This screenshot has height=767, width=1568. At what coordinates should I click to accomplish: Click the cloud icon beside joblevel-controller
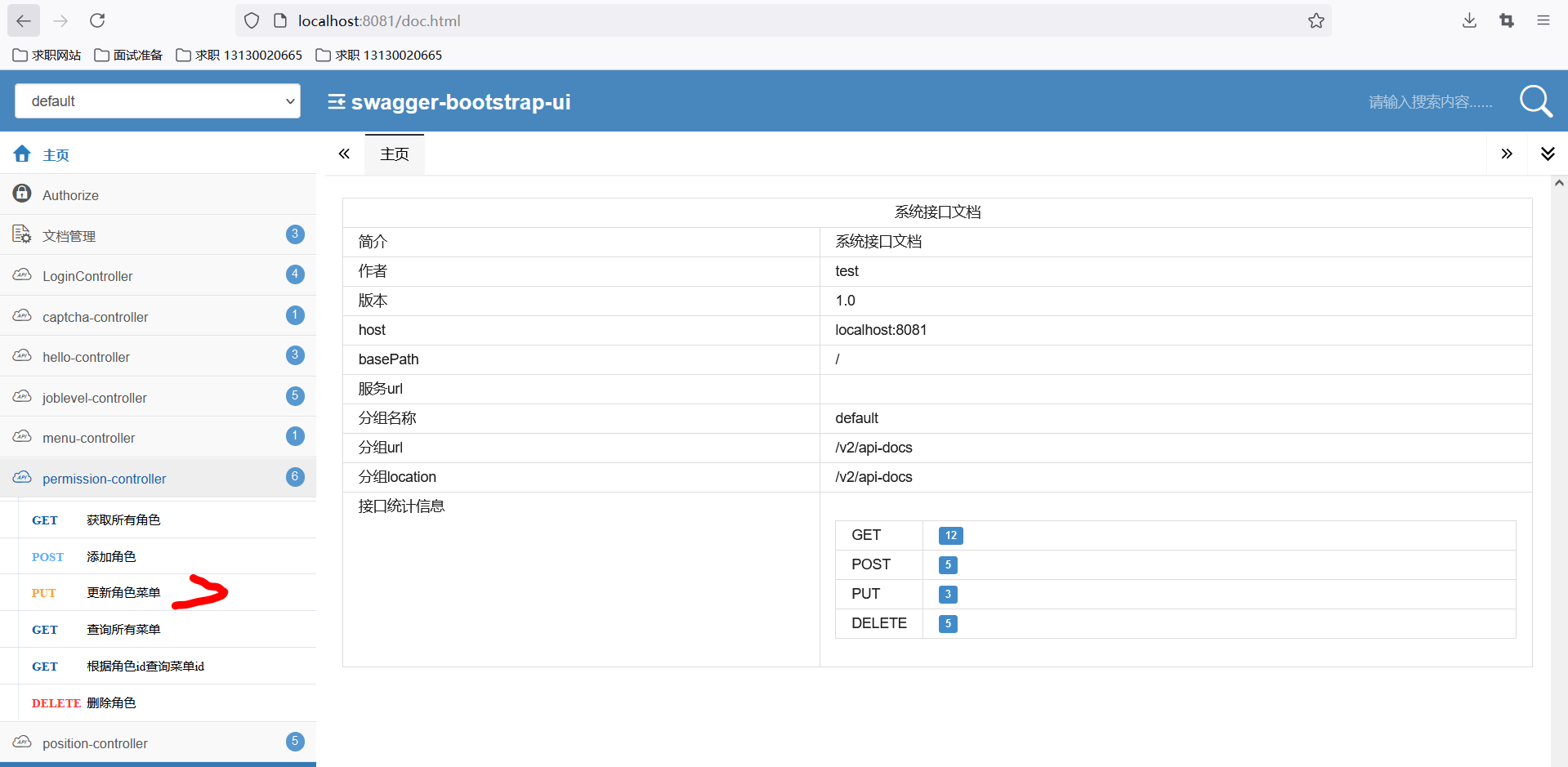[22, 396]
